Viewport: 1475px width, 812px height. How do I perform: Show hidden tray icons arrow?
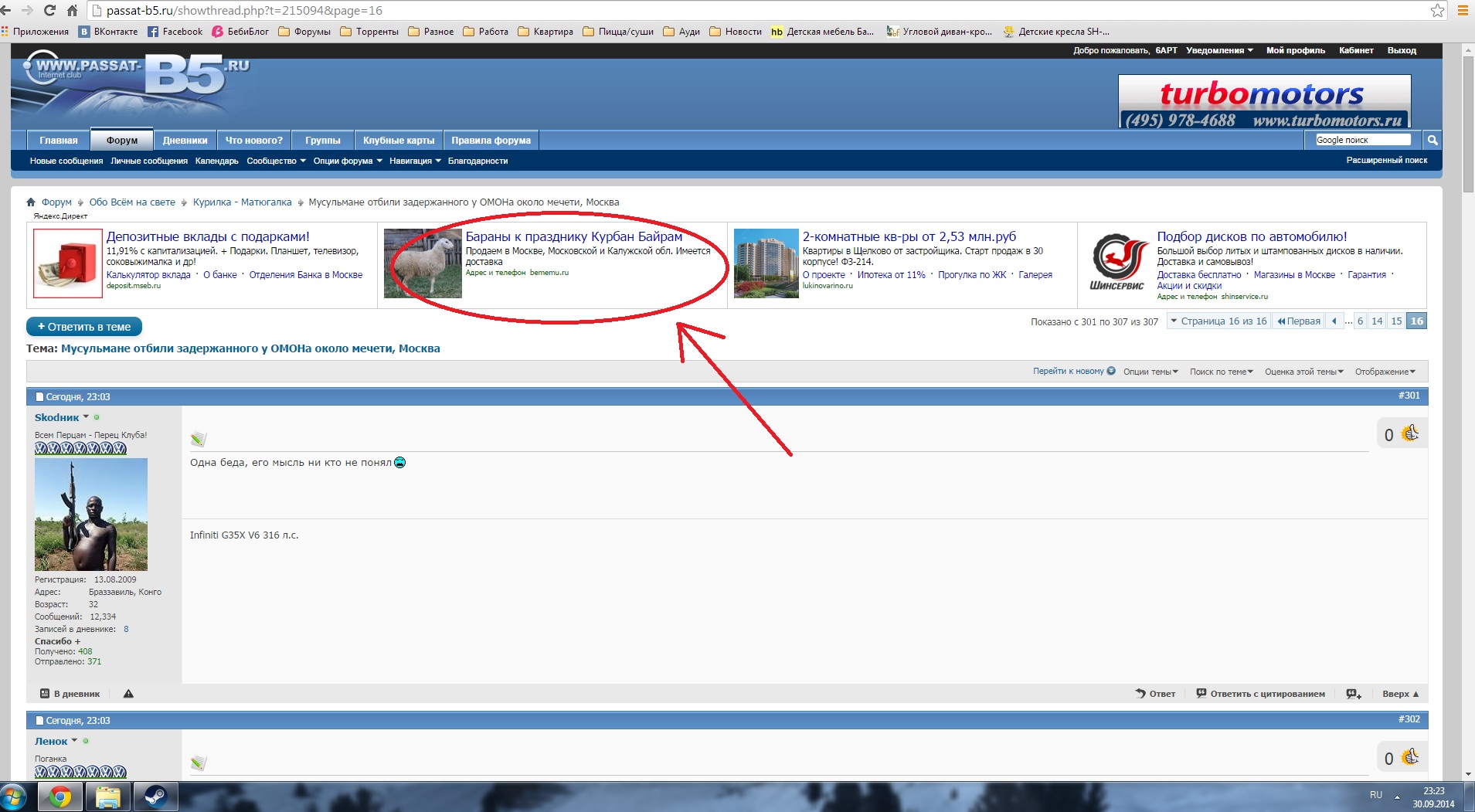[x=1397, y=797]
